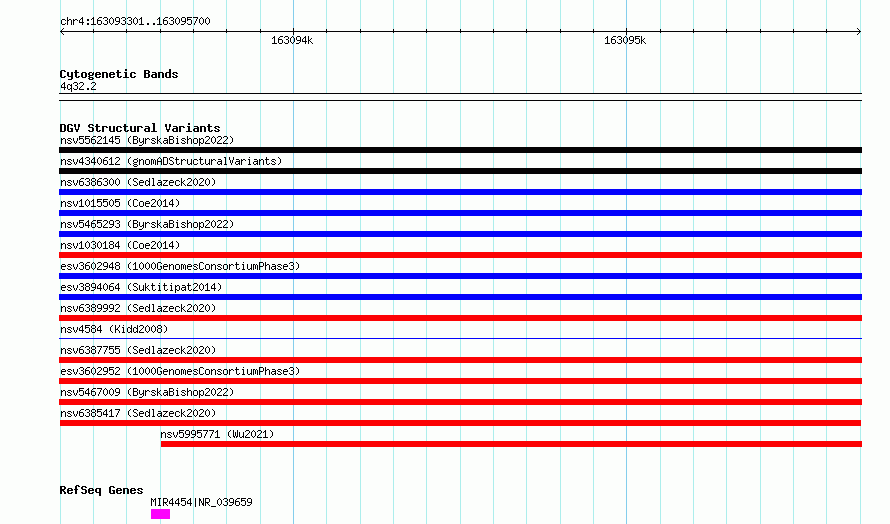Click the 163094k ruler tick label
890x524 pixels.
[x=292, y=41]
